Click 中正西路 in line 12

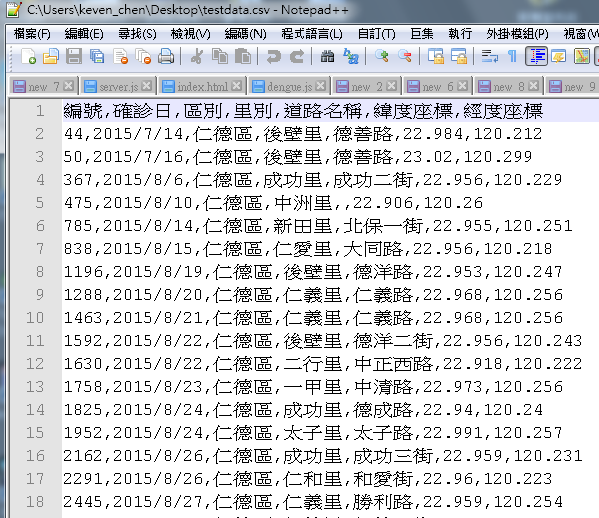click(x=393, y=364)
